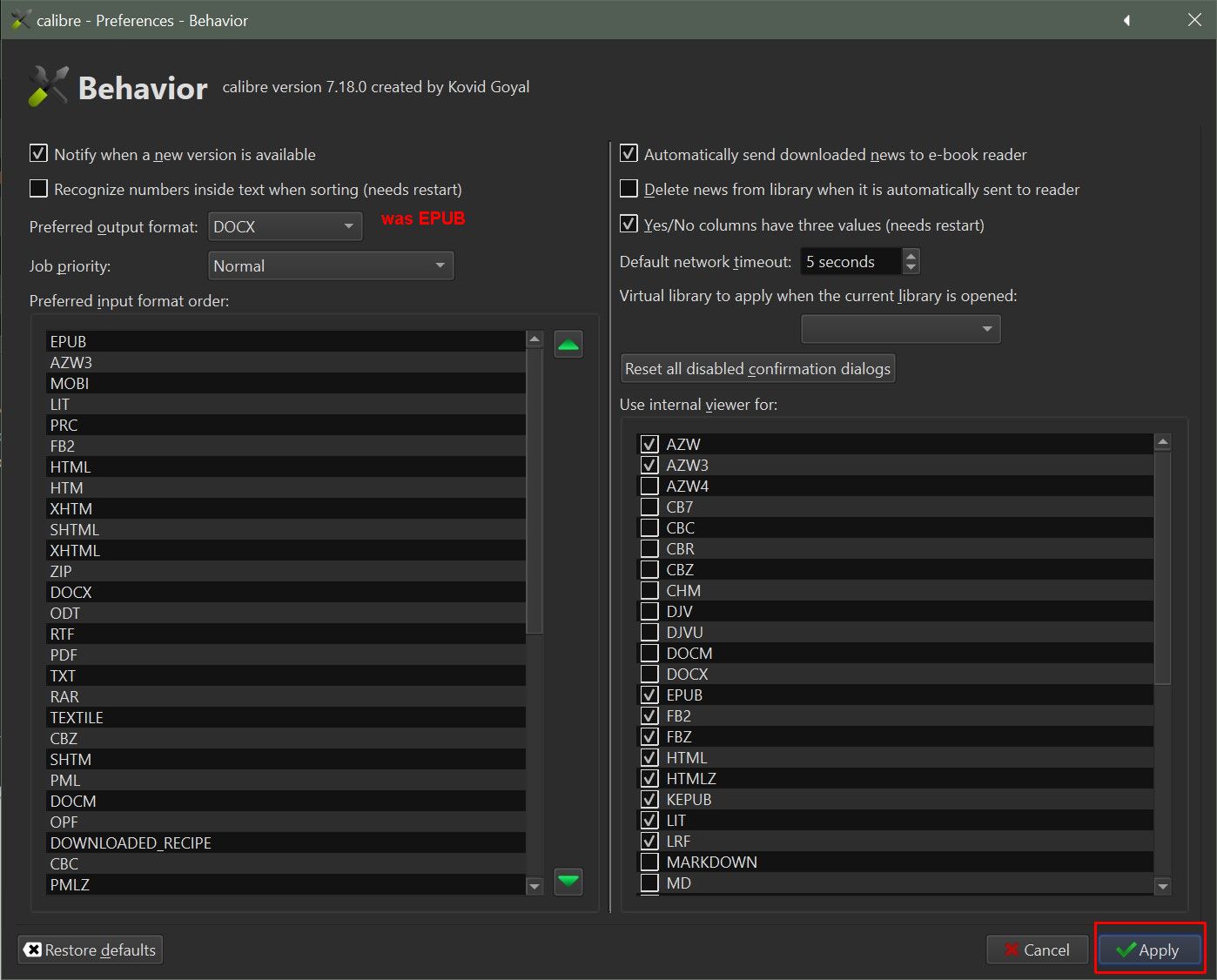Check CHM internal viewer checkbox
The height and width of the screenshot is (980, 1217).
coord(649,590)
